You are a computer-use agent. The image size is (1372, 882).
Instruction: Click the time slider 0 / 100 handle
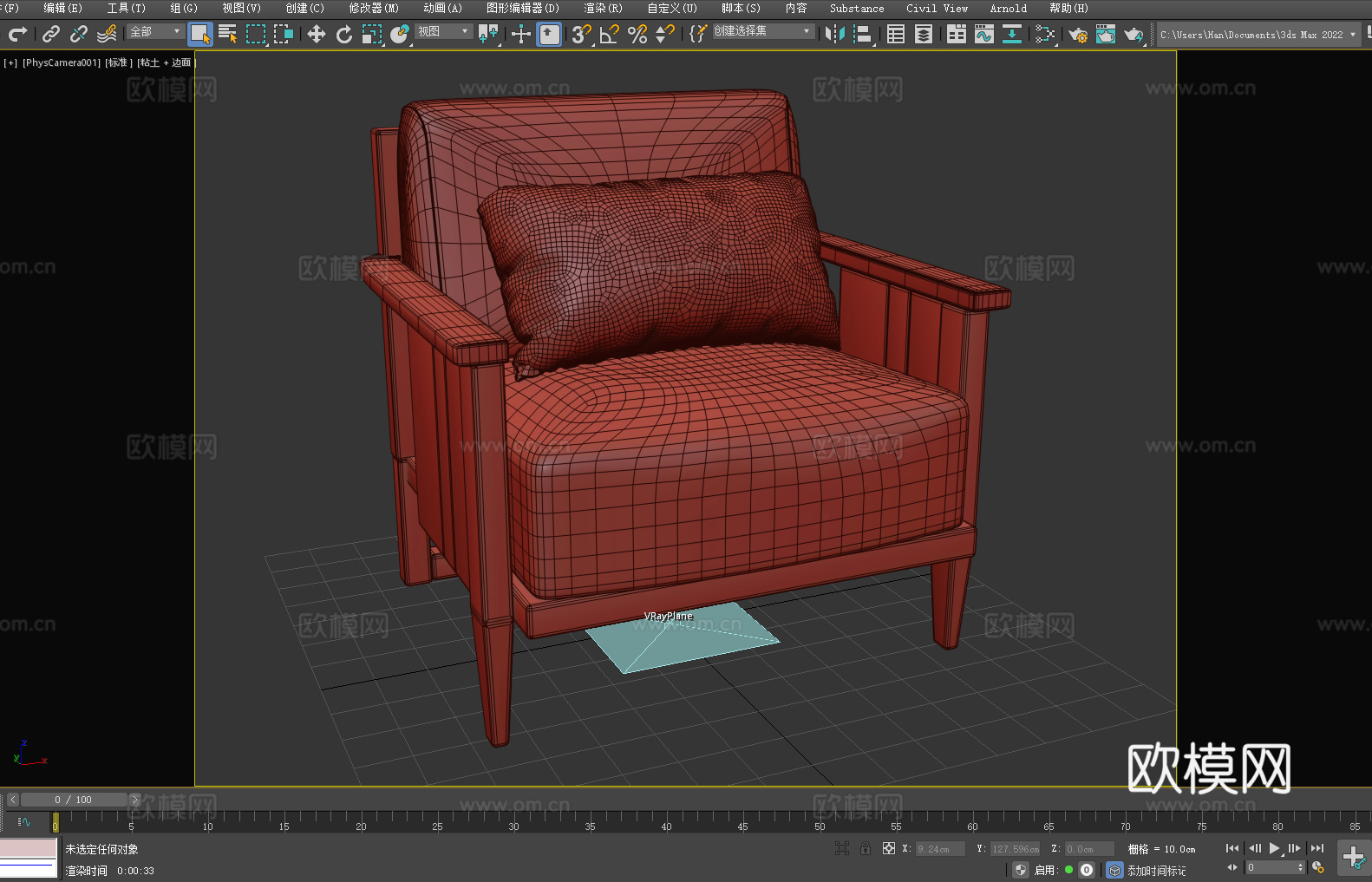74,800
